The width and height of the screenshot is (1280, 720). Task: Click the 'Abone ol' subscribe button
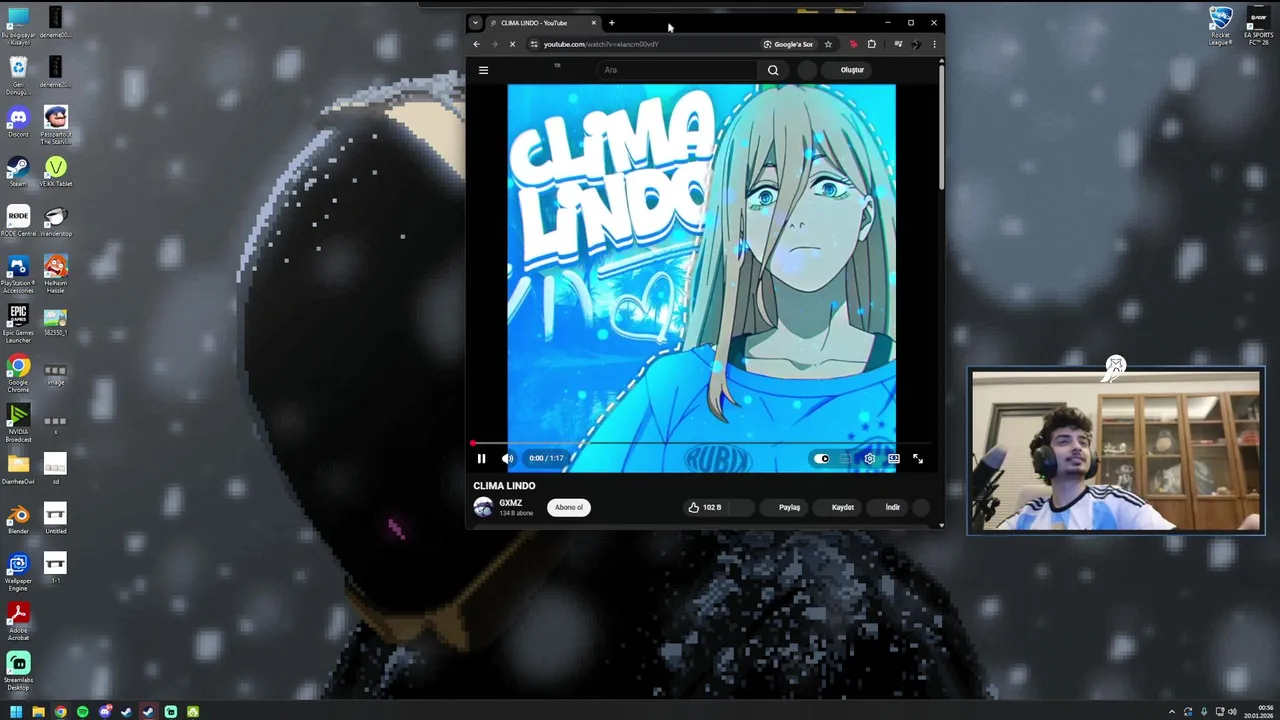point(569,507)
